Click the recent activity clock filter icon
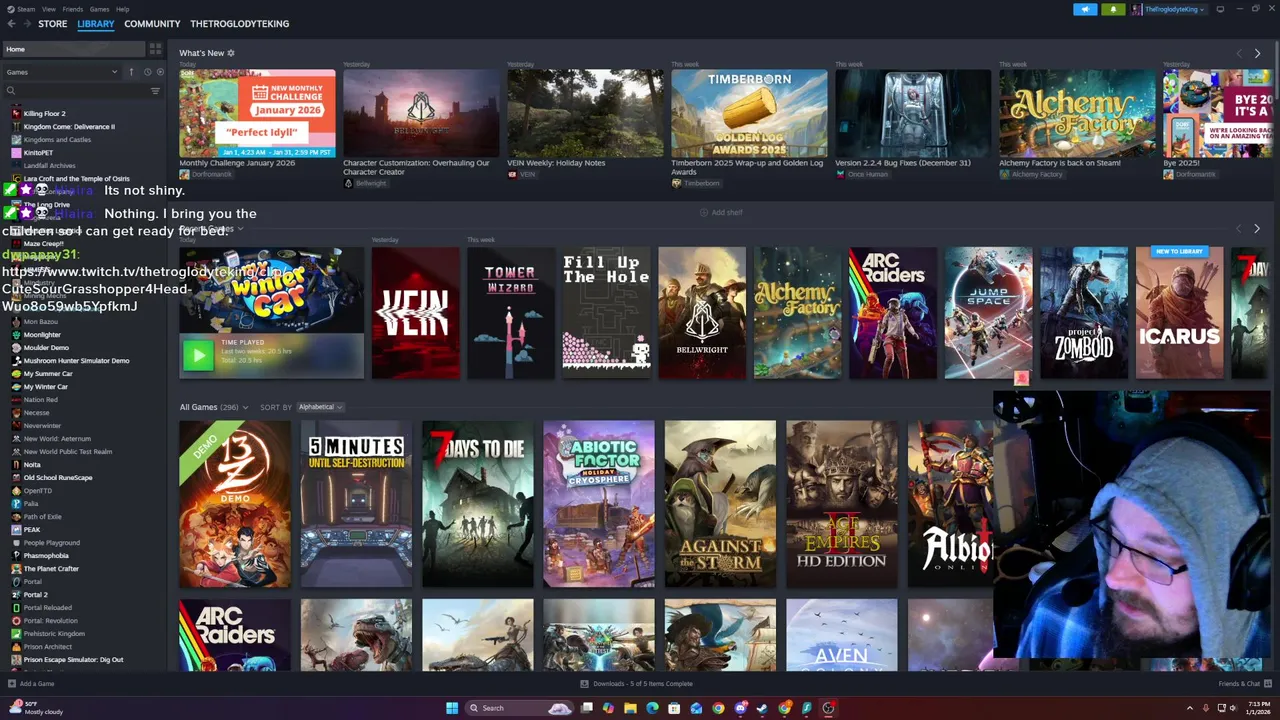 pos(147,72)
